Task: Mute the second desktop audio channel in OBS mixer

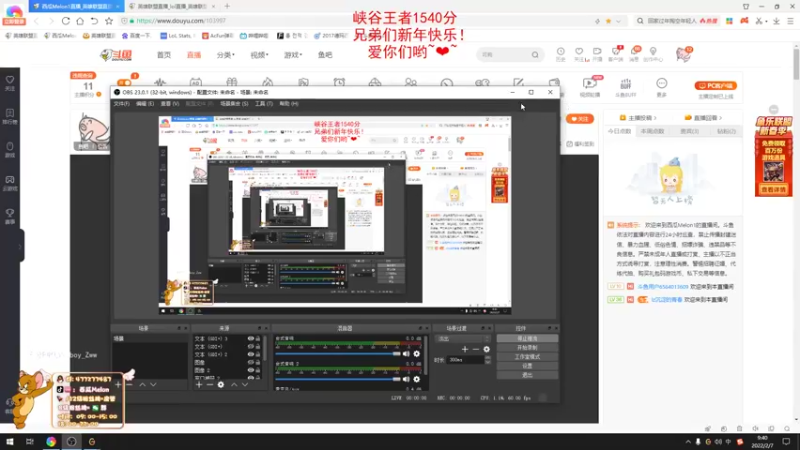Action: (x=406, y=379)
